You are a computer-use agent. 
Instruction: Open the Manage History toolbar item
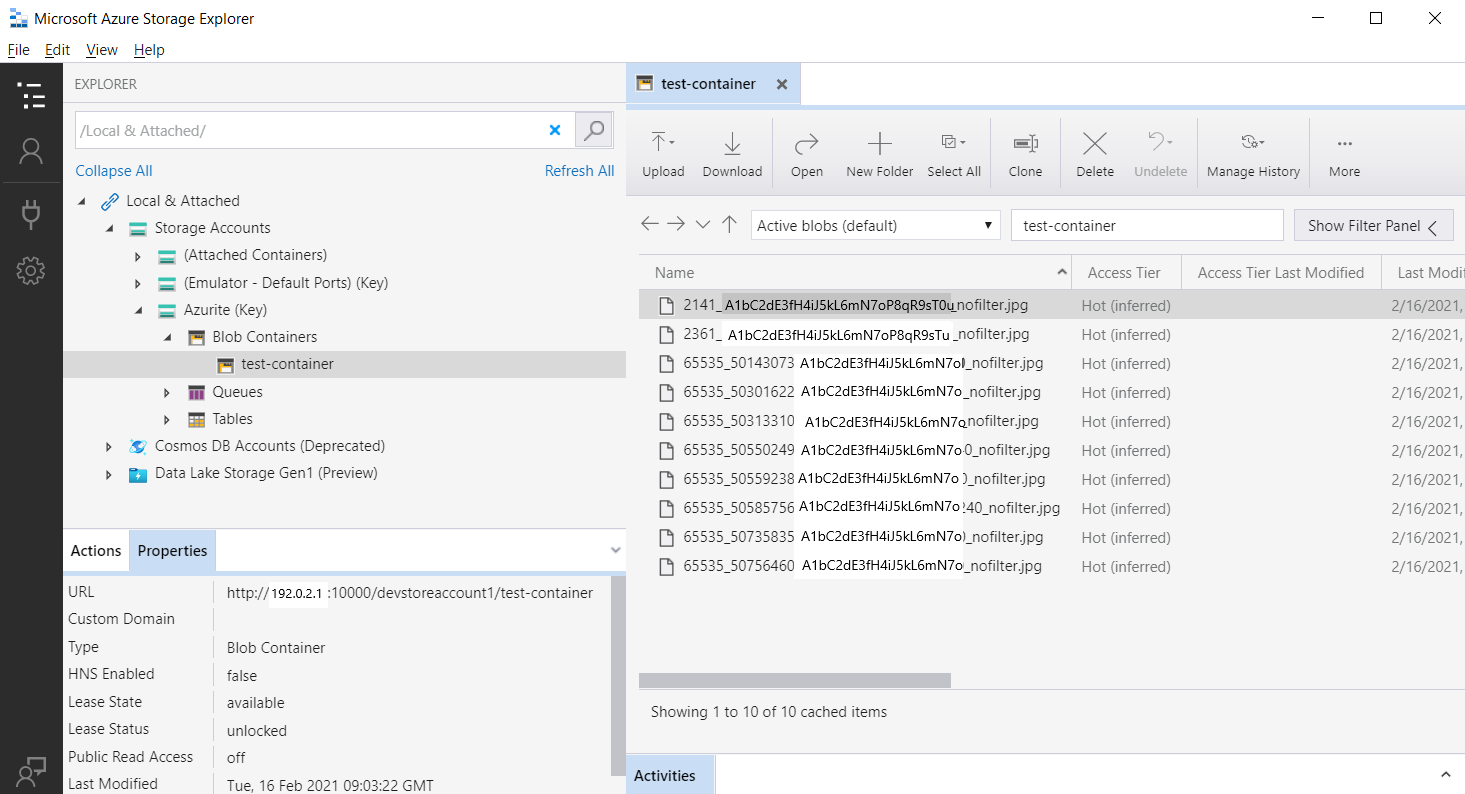coord(1252,154)
